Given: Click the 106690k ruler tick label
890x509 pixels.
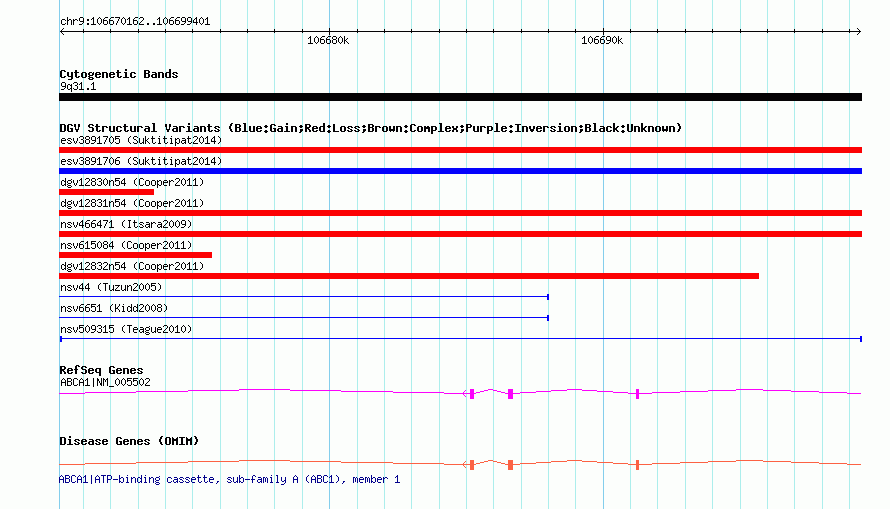Looking at the screenshot, I should (602, 41).
